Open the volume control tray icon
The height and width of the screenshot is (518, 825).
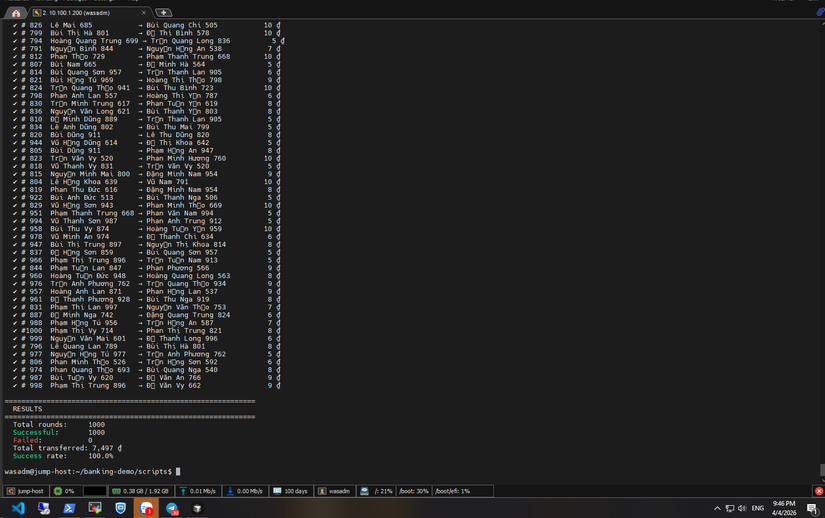pyautogui.click(x=742, y=508)
